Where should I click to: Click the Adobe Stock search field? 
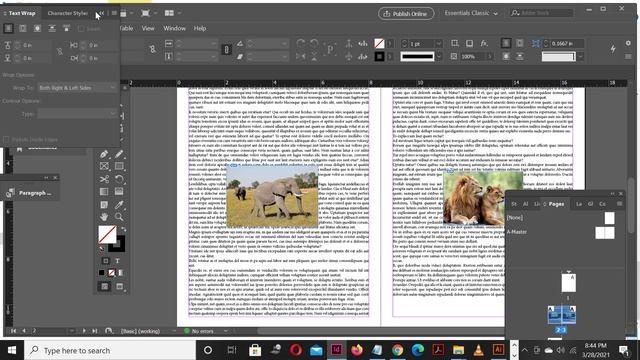click(541, 13)
